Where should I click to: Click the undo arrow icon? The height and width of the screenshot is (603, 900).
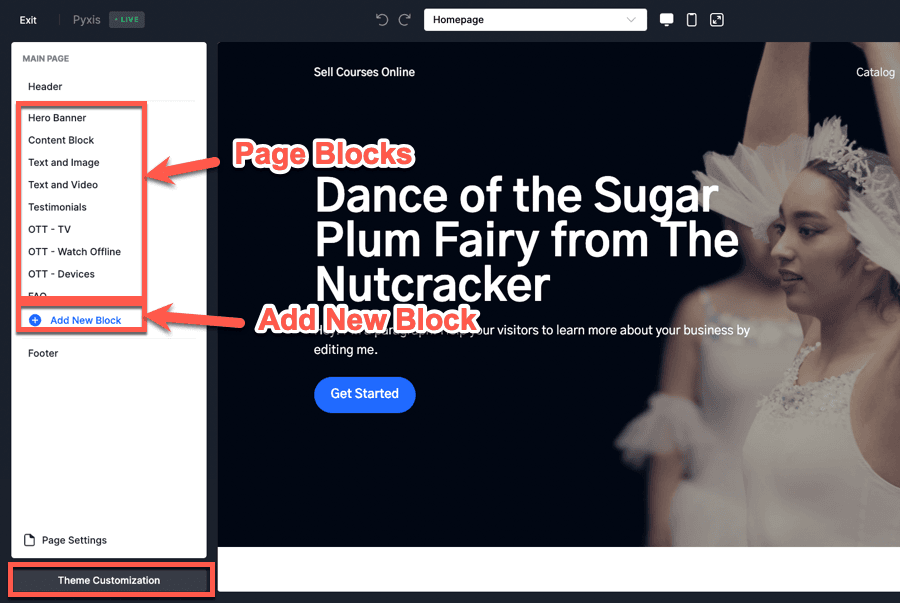(x=382, y=20)
